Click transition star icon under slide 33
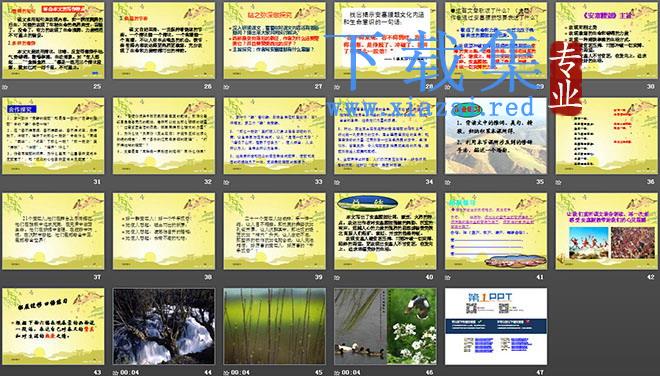Image resolution: width=660 pixels, height=376 pixels. tap(226, 182)
